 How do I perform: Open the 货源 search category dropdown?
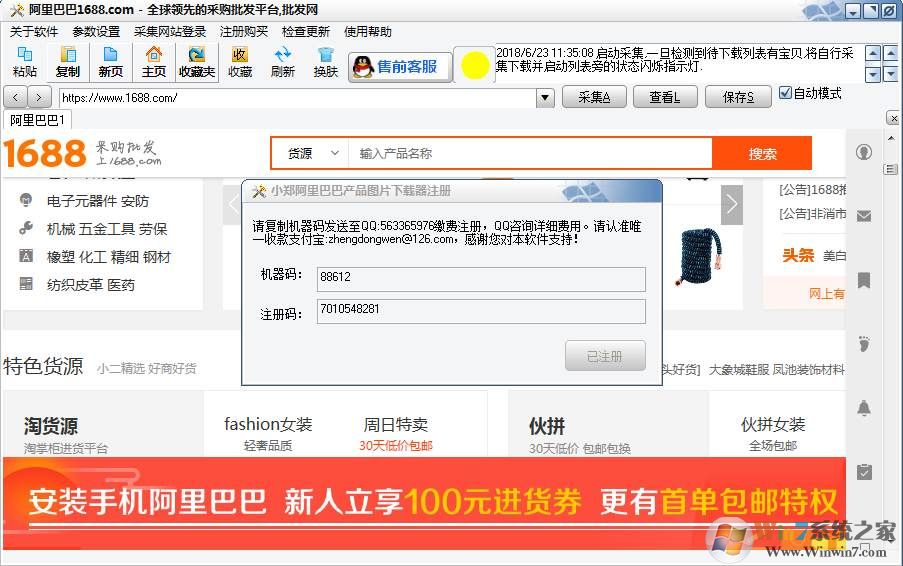pos(313,153)
